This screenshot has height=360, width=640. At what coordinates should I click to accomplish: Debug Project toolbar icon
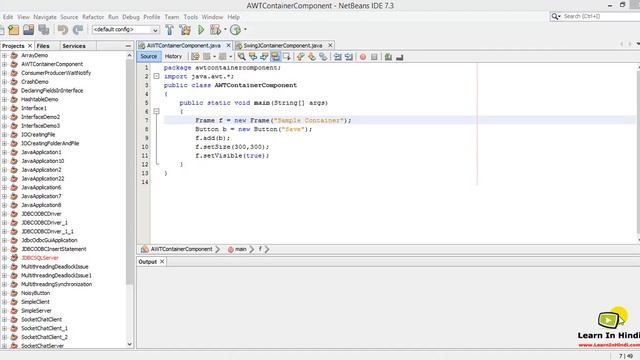pos(215,29)
